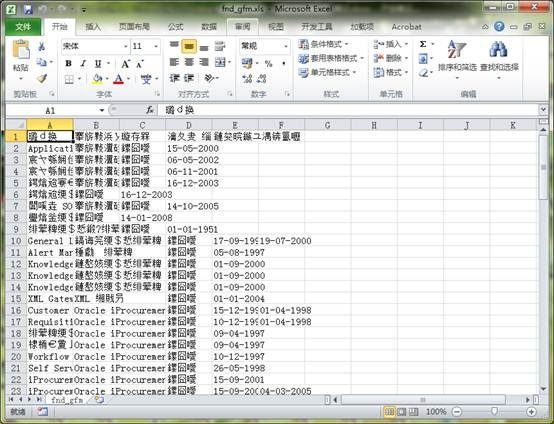Click the Copy icon in clipboard group
554x424 pixels.
coord(42,62)
